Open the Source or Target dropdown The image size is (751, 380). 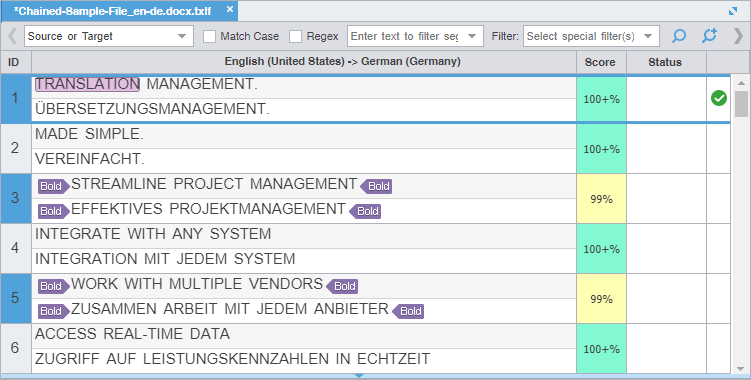[x=109, y=36]
